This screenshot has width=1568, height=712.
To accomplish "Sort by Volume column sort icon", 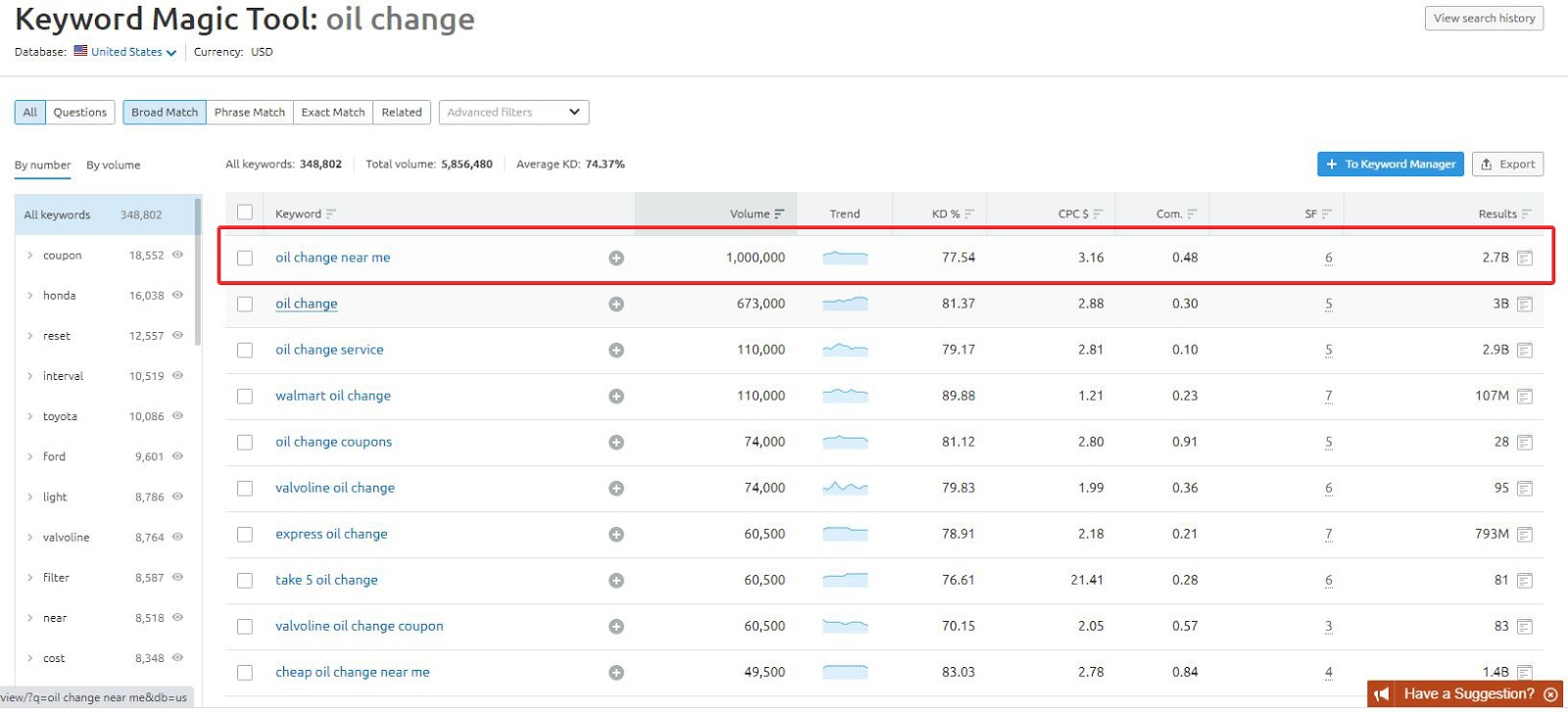I will [780, 214].
